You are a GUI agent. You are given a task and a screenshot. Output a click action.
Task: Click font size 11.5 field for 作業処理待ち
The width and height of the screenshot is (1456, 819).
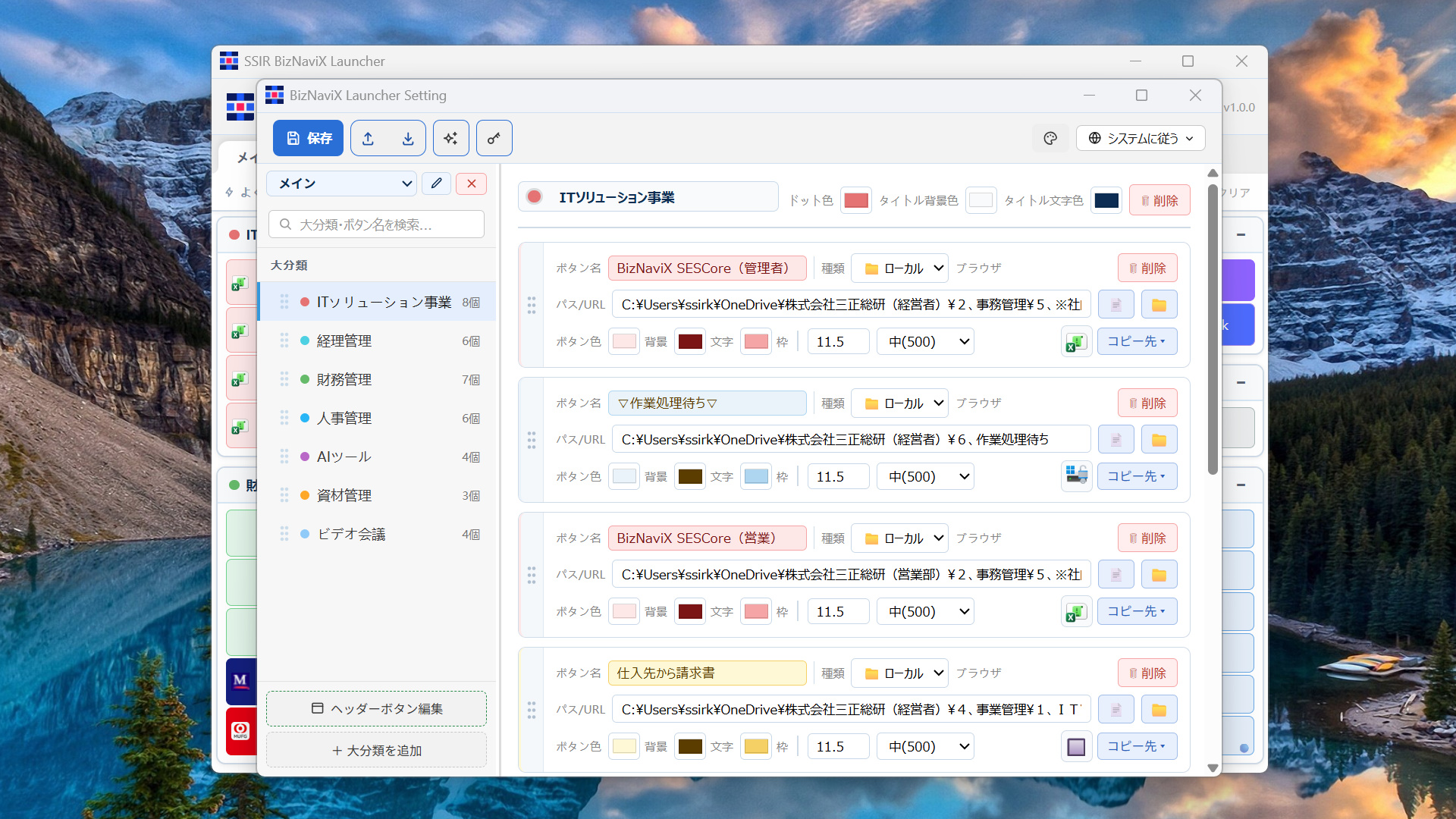click(x=839, y=476)
